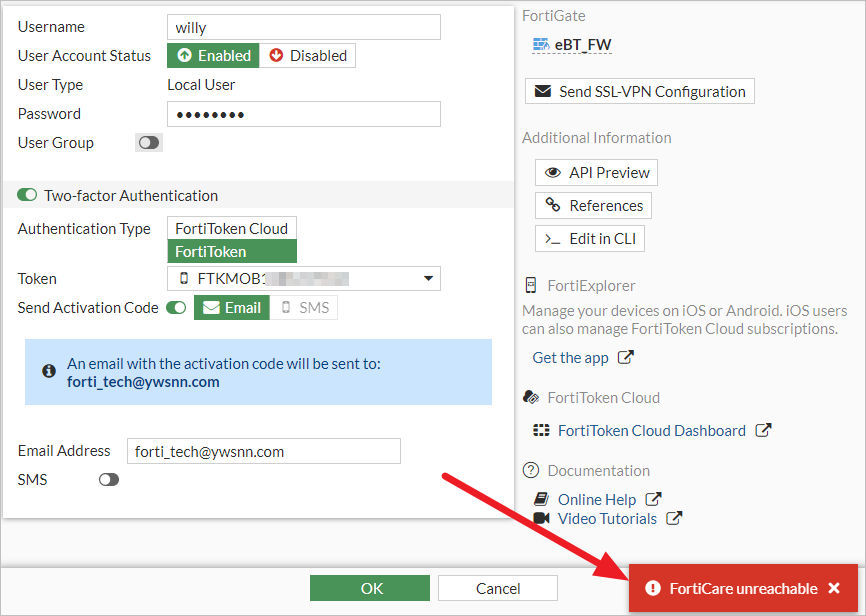
Task: Click external link icon beside Online Help
Action: click(x=653, y=499)
